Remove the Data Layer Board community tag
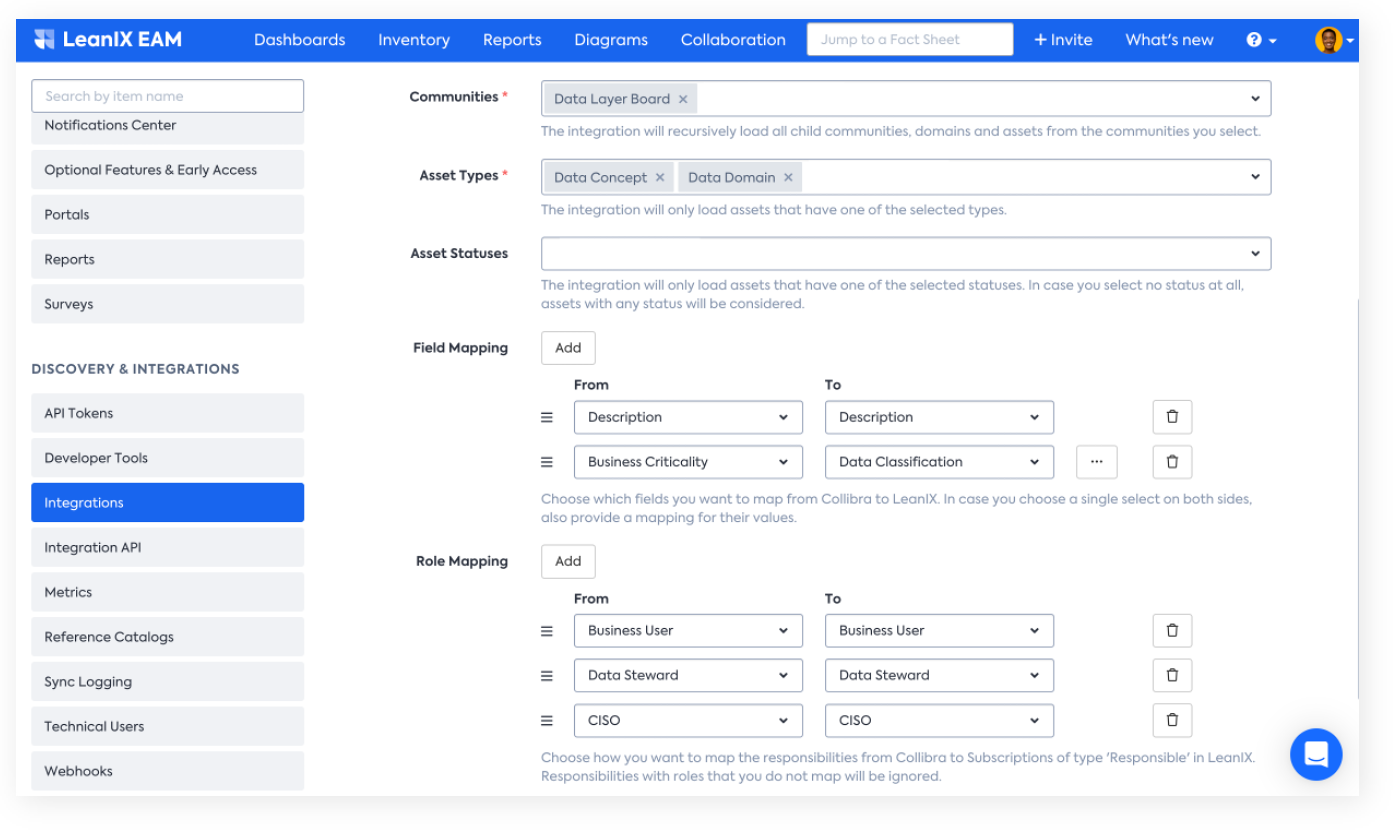 click(x=683, y=99)
